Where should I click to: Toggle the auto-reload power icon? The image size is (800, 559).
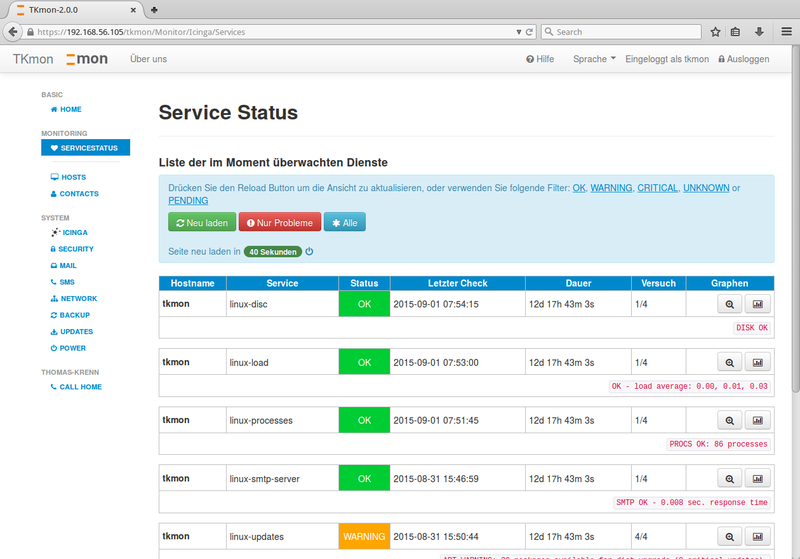coord(309,251)
